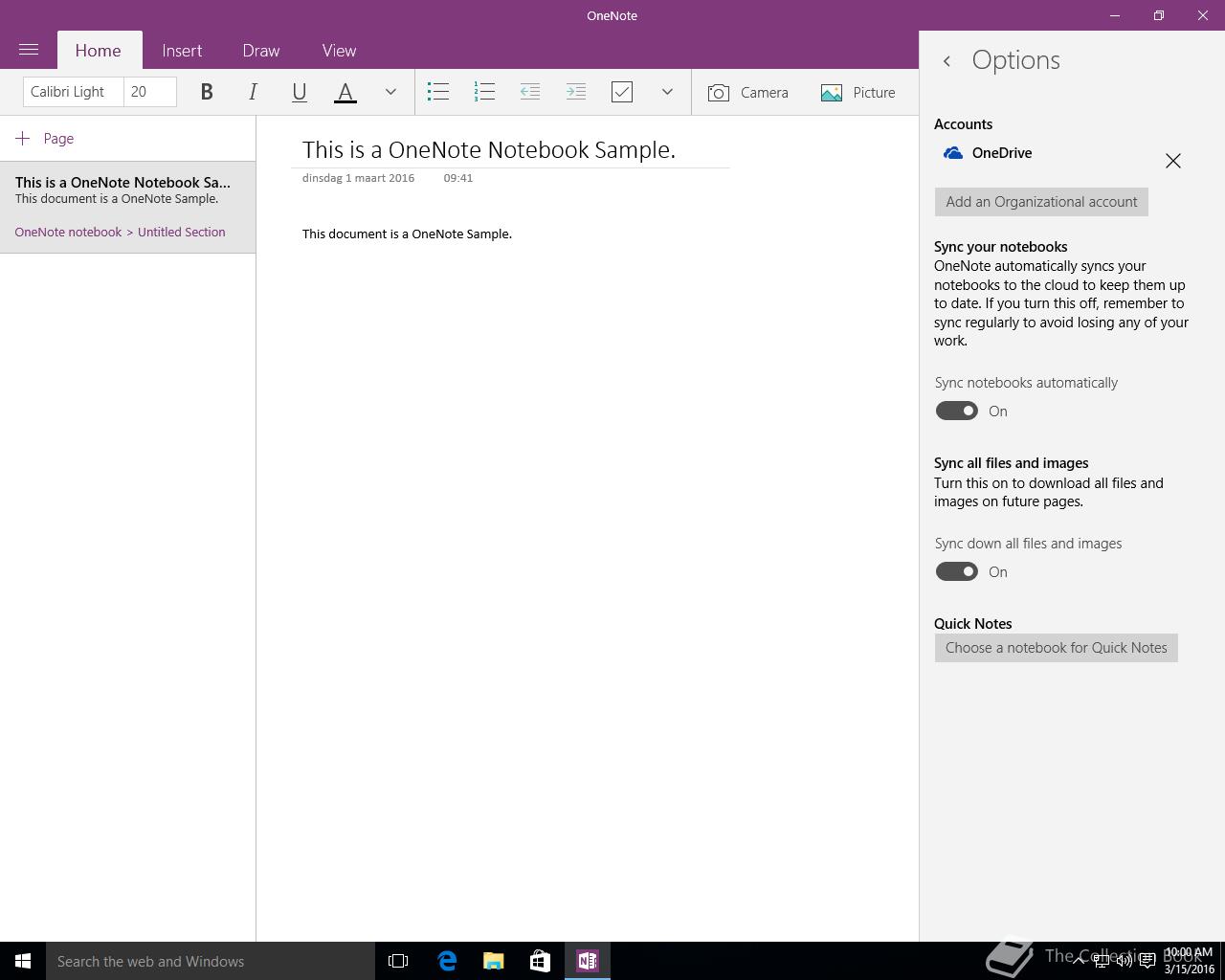The height and width of the screenshot is (980, 1225).
Task: Toggle italic formatting
Action: click(253, 92)
